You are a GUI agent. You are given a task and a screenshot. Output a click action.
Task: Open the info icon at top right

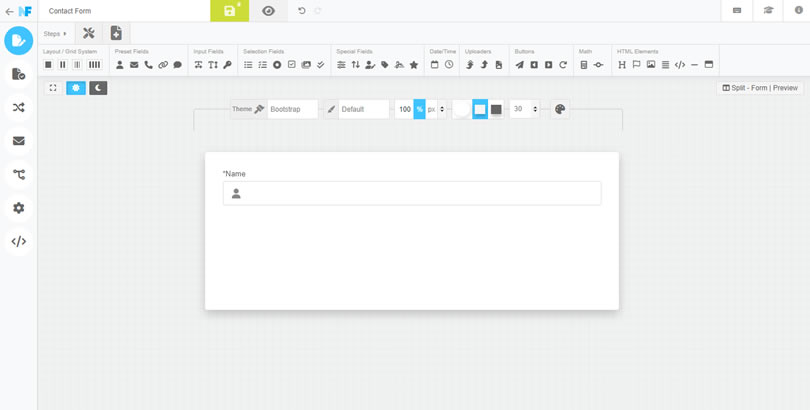tap(799, 11)
